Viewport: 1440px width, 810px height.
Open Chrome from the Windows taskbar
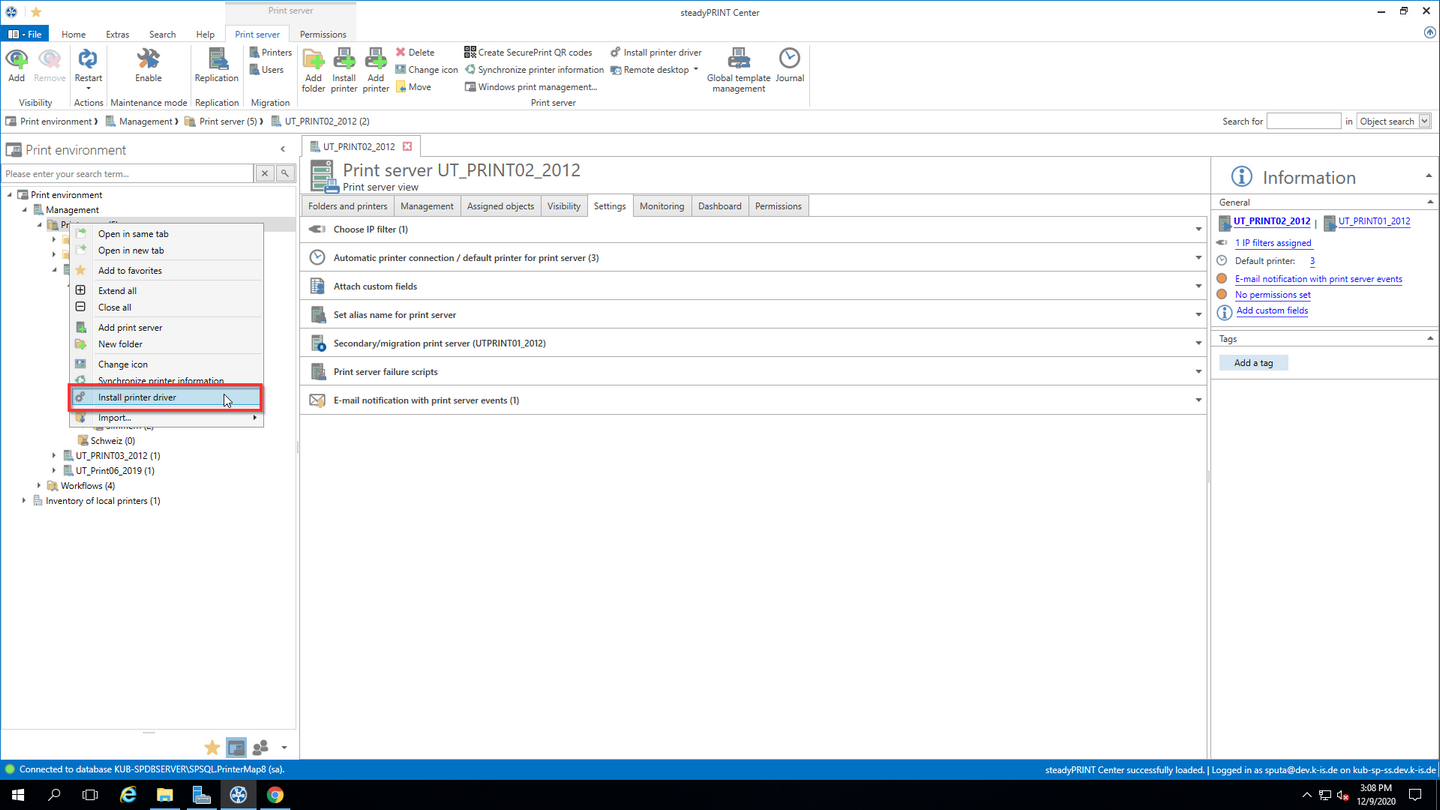[275, 795]
